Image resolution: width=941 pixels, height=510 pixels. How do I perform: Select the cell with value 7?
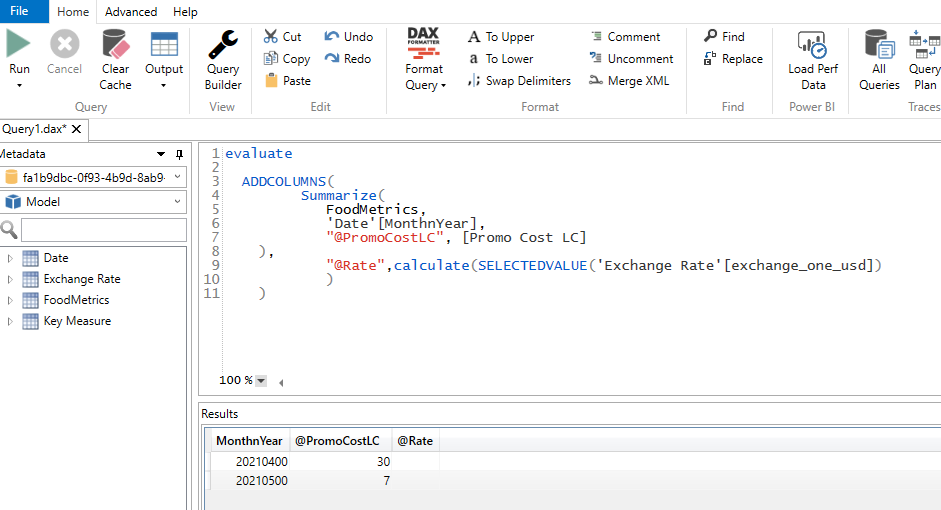pos(340,481)
